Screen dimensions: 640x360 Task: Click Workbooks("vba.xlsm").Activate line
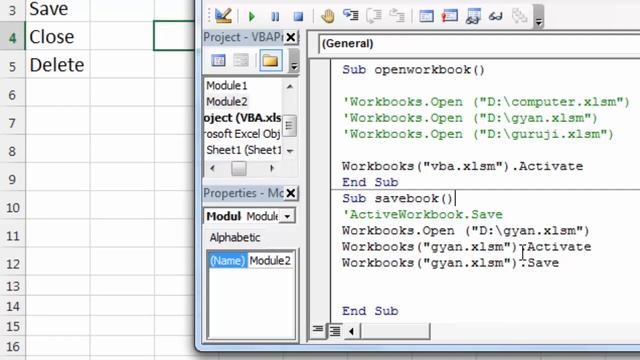[x=462, y=167]
